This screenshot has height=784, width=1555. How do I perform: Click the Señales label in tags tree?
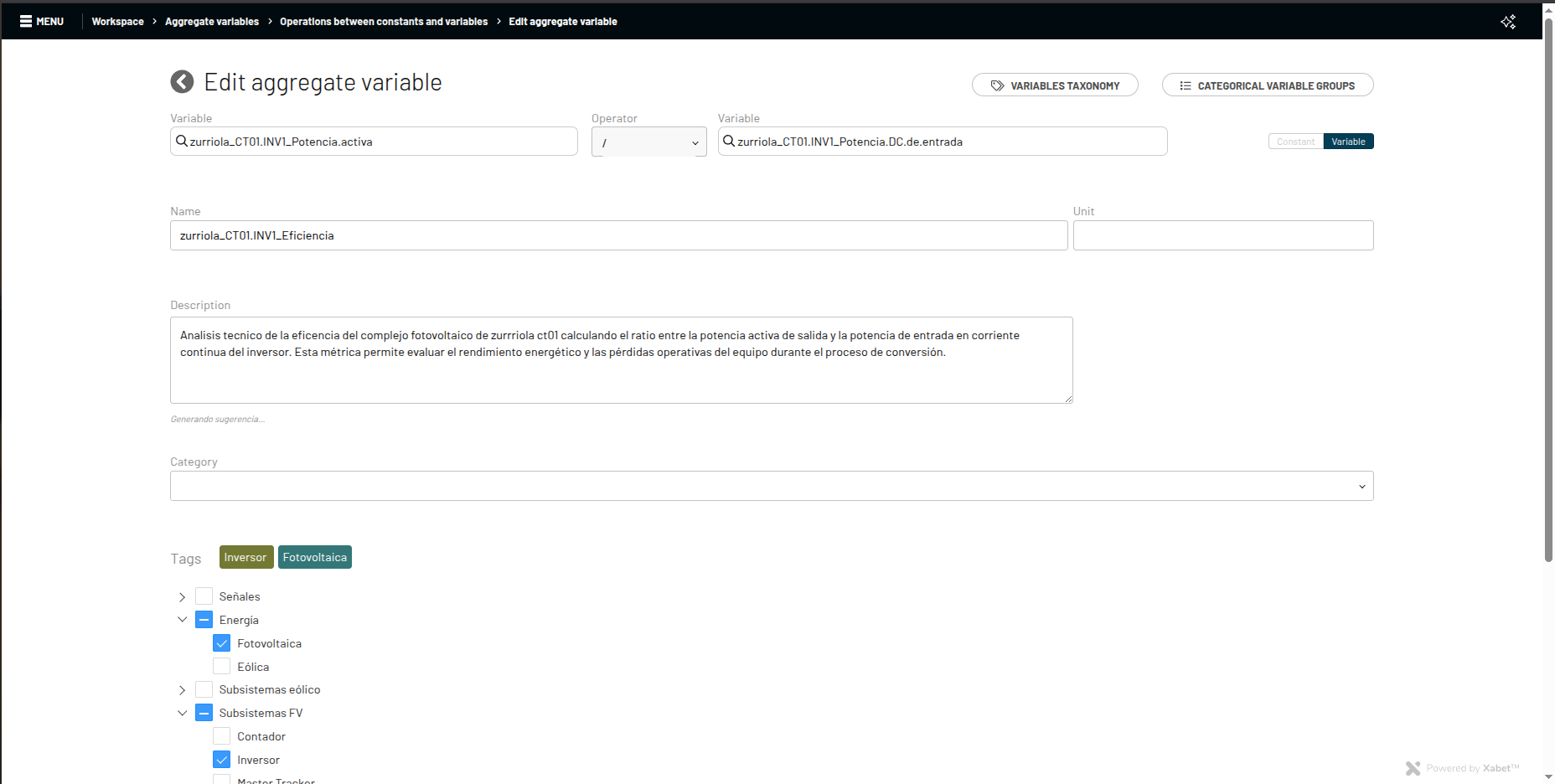(x=240, y=596)
